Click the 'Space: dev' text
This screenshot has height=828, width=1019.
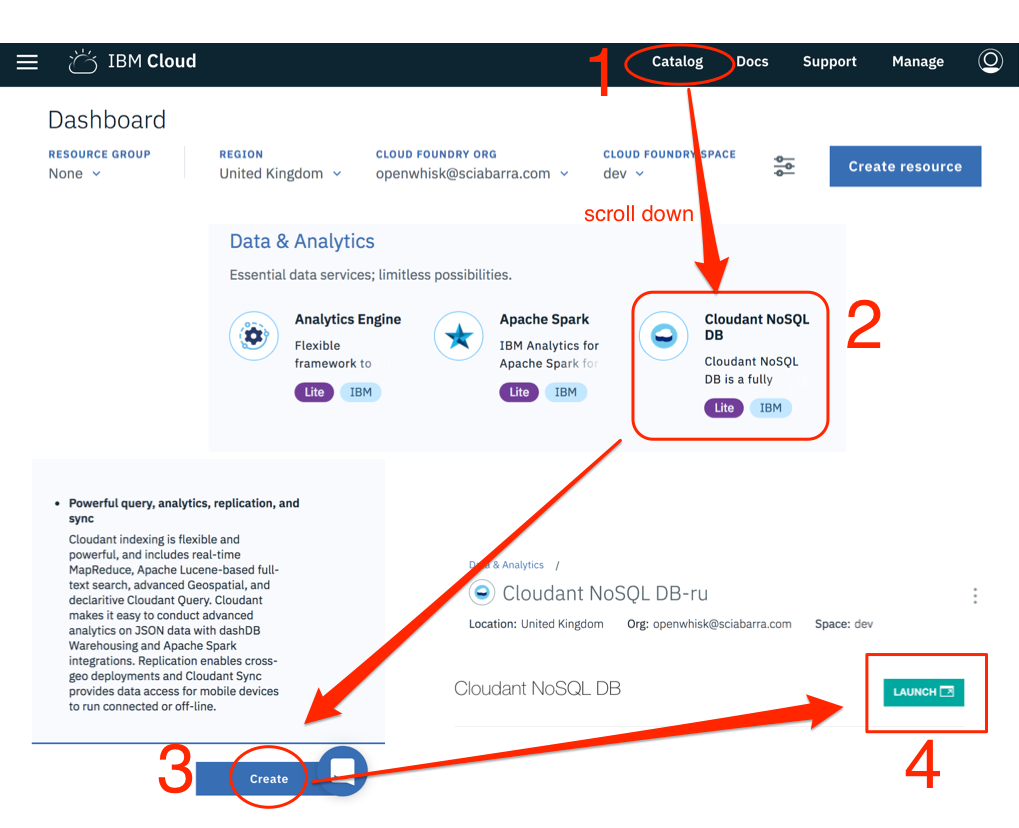pyautogui.click(x=844, y=624)
